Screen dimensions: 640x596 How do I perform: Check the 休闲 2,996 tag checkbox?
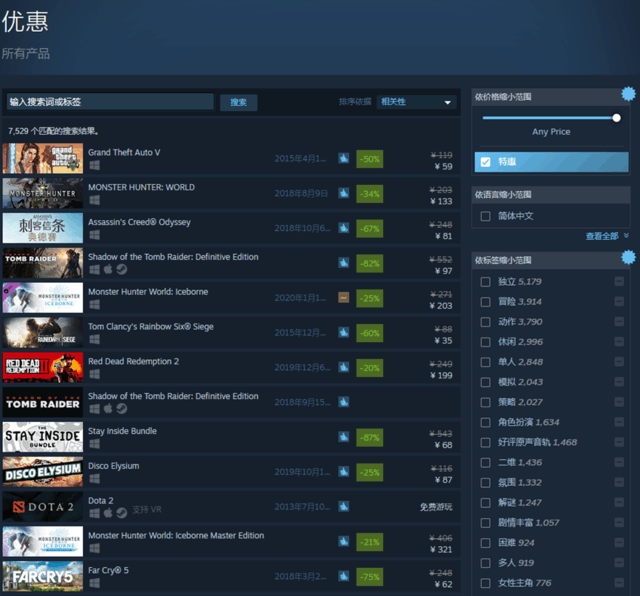(485, 342)
